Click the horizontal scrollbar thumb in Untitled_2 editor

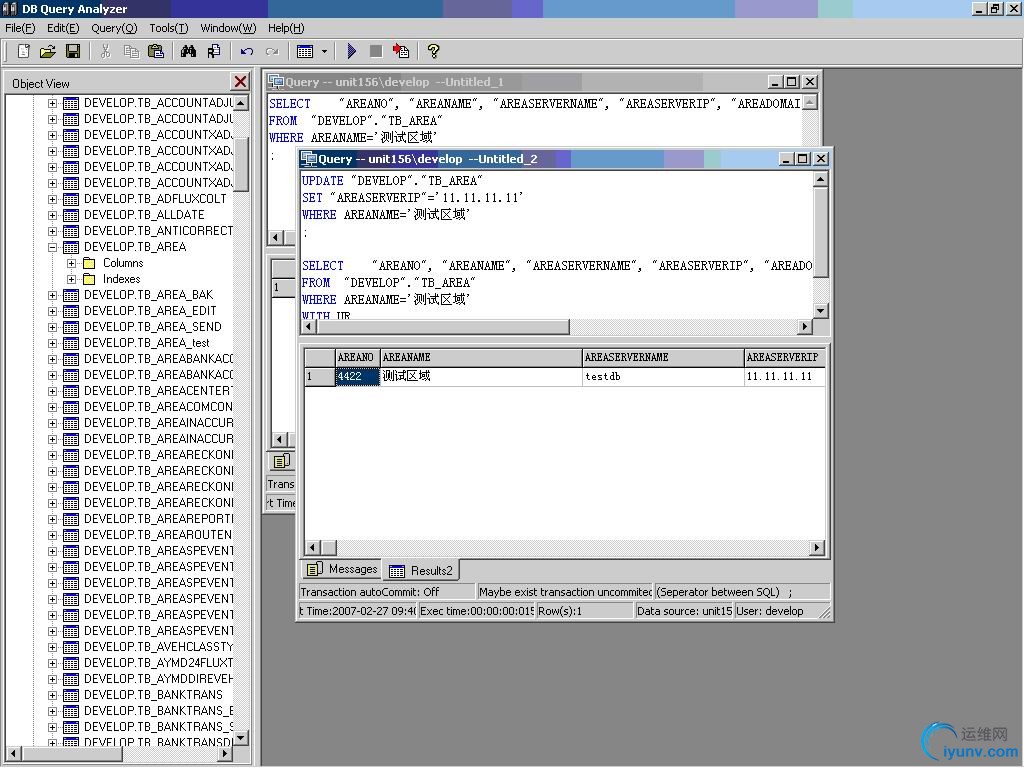(443, 327)
